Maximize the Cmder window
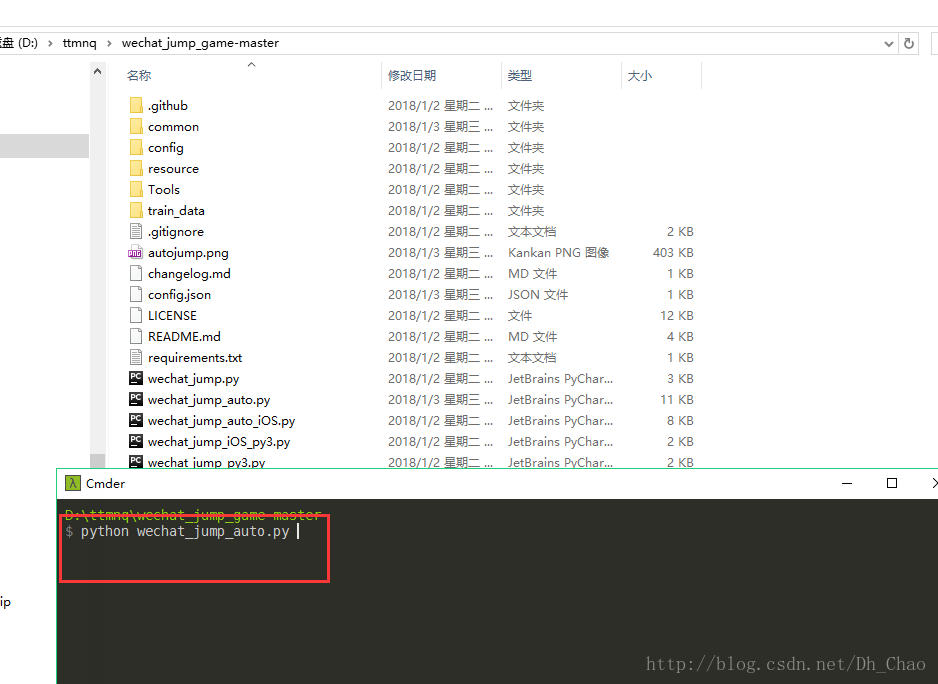Viewport: 938px width, 684px height. tap(892, 483)
